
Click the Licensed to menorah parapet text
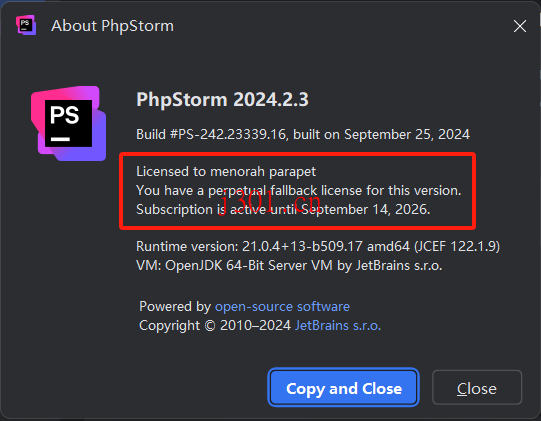pyautogui.click(x=226, y=172)
